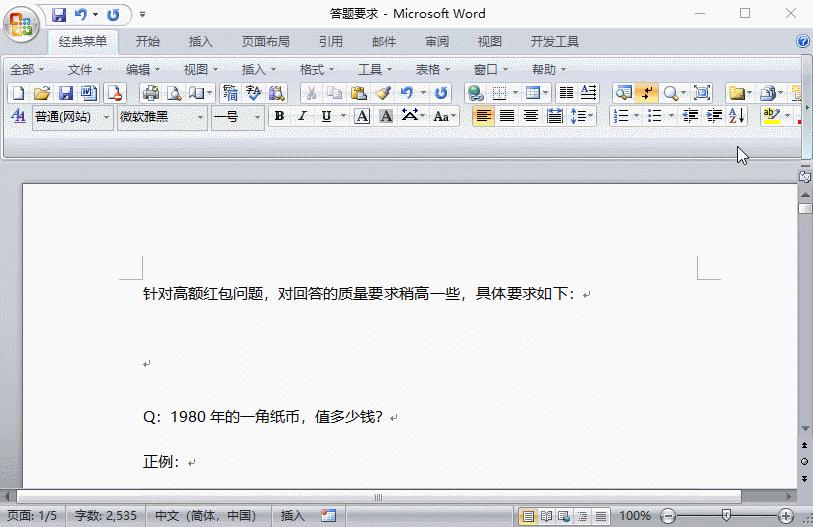
Task: Click the Save as Word document icon
Action: point(89,93)
